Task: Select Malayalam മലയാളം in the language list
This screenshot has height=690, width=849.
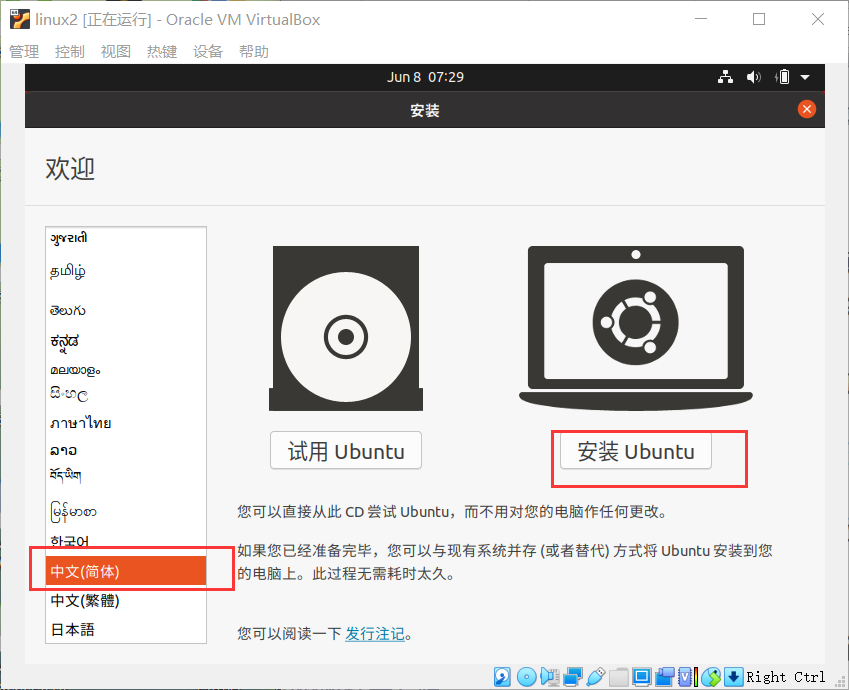Action: [126, 370]
